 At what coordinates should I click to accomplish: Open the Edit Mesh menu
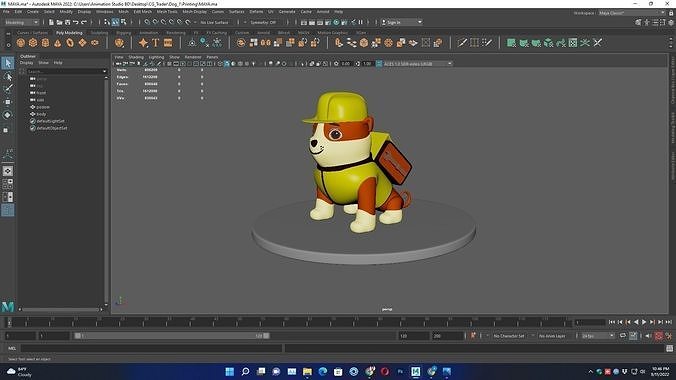tap(142, 12)
